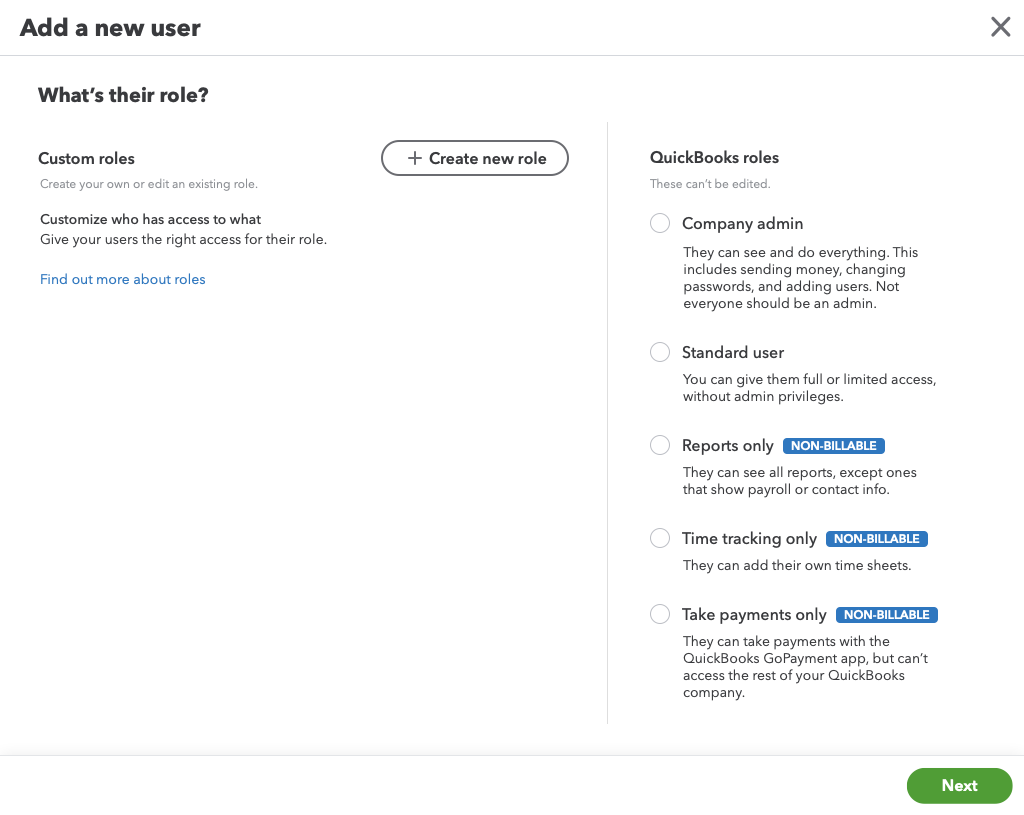Screen dimensions: 1024x815
Task: Click the Create new role button
Action: pyautogui.click(x=475, y=158)
